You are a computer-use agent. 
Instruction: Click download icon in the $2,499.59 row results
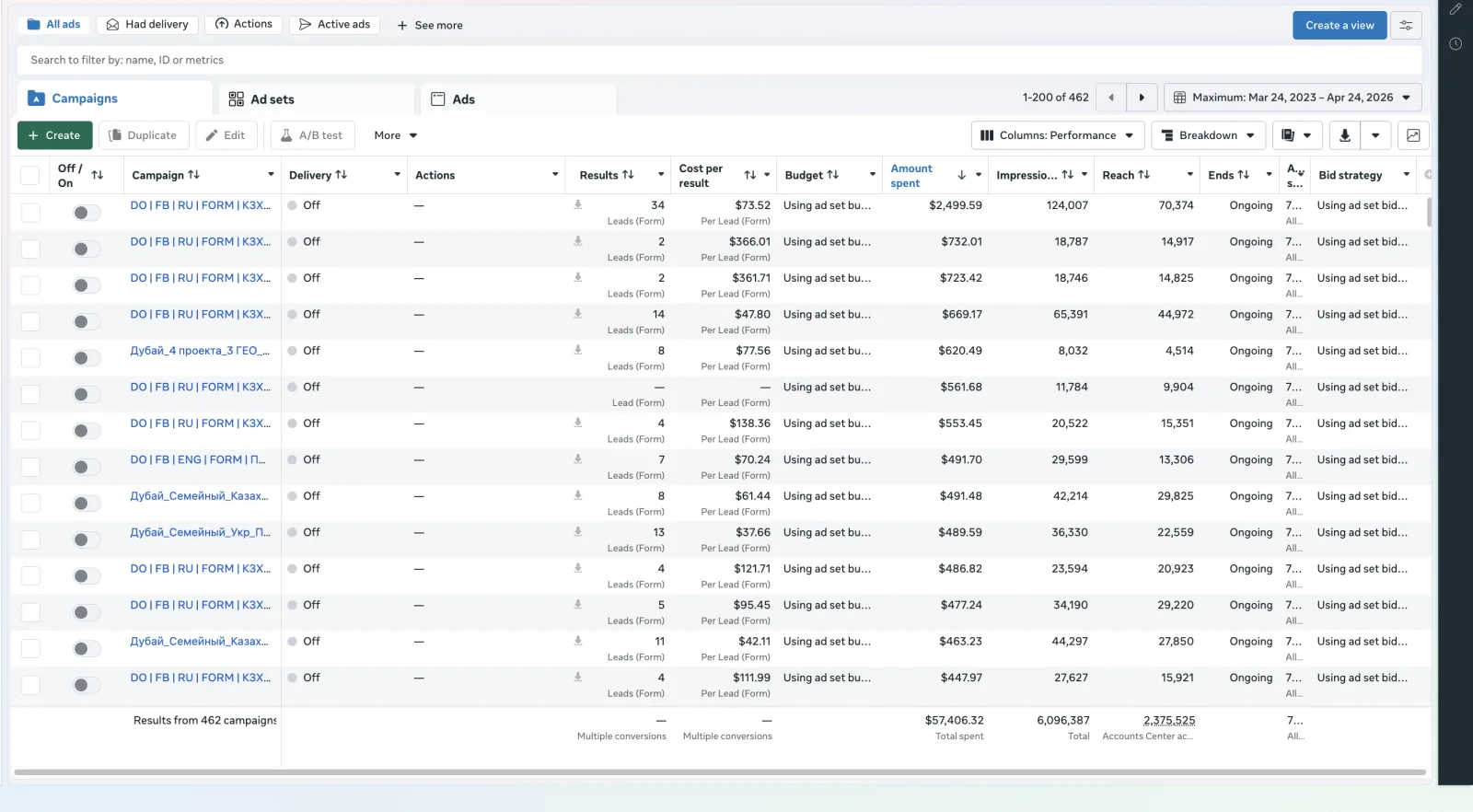(578, 204)
